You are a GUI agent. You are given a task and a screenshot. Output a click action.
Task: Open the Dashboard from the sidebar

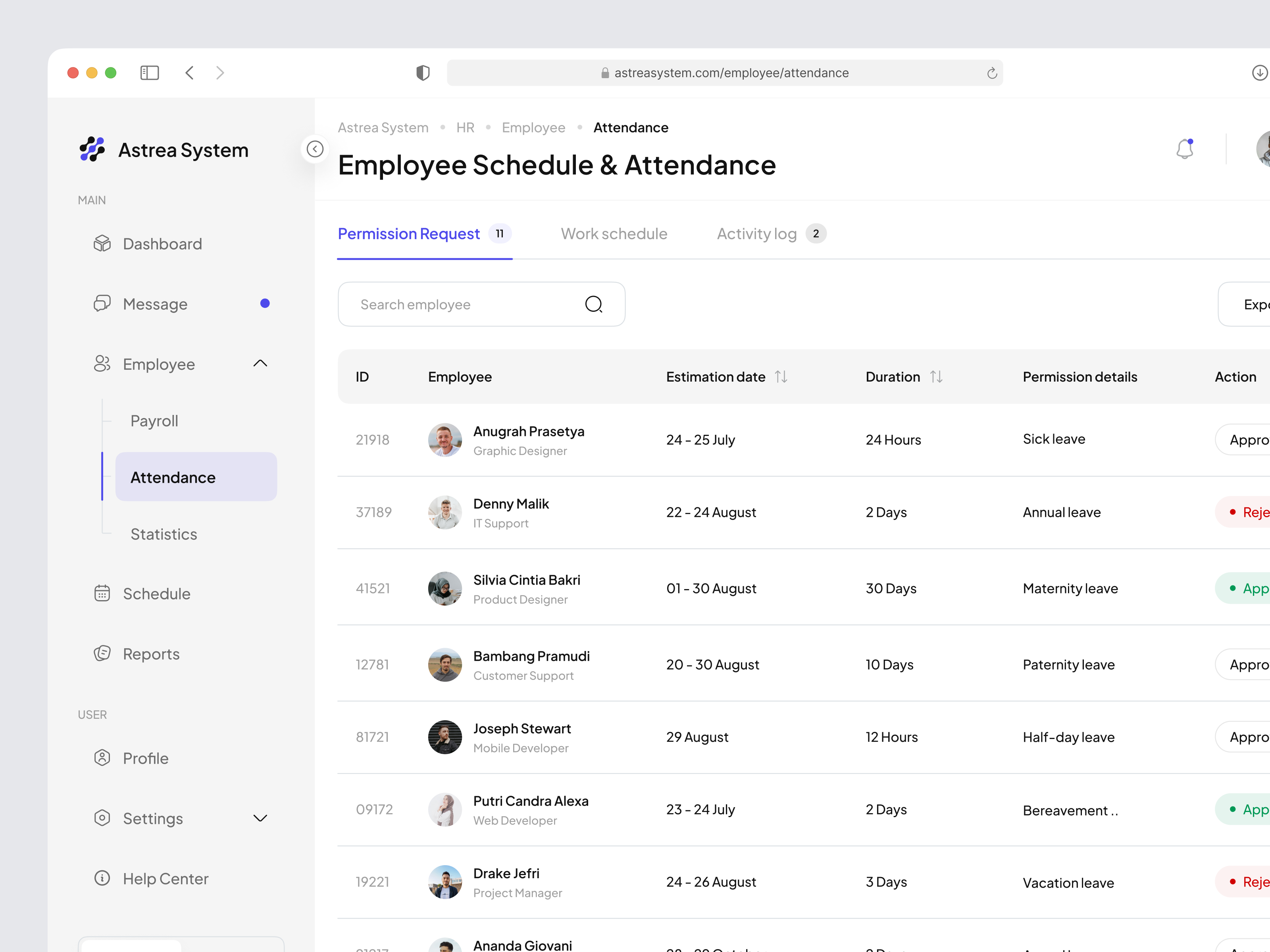point(102,243)
